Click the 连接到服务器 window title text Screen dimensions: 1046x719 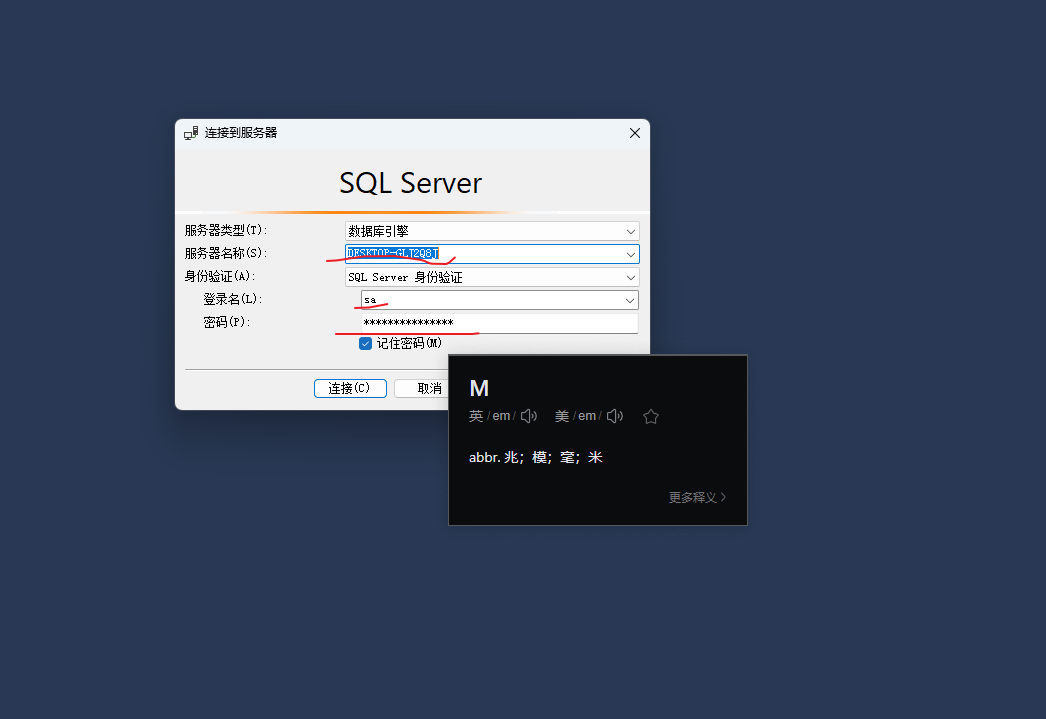click(241, 133)
